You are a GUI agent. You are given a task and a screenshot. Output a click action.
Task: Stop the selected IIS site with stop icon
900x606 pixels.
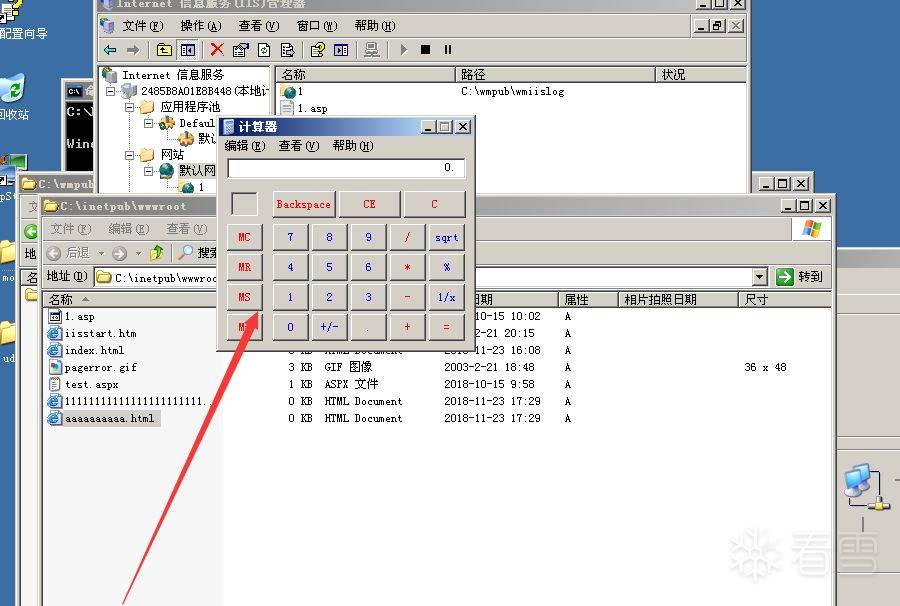(425, 50)
